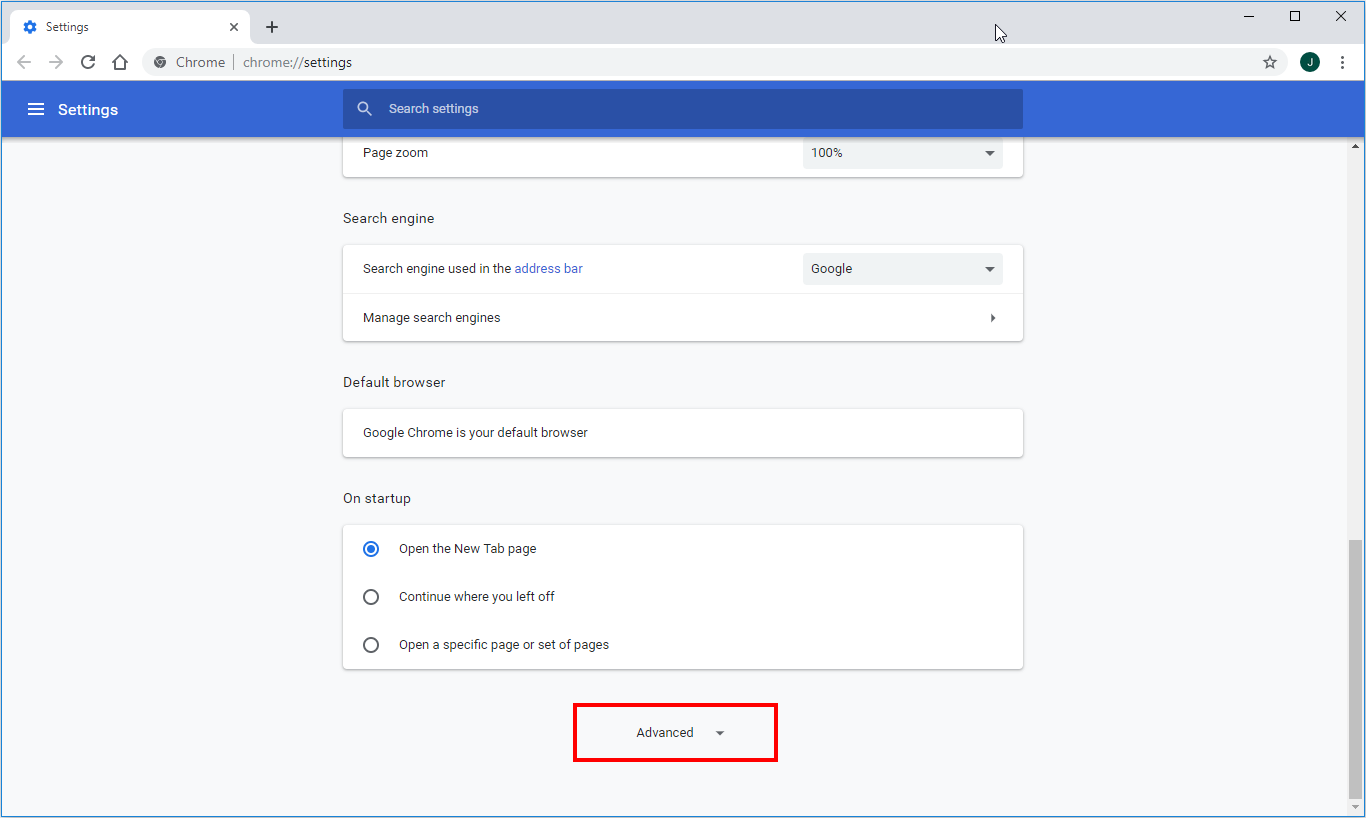This screenshot has height=818, width=1366.
Task: Click the vertical scrollbar thumb
Action: click(x=1356, y=670)
